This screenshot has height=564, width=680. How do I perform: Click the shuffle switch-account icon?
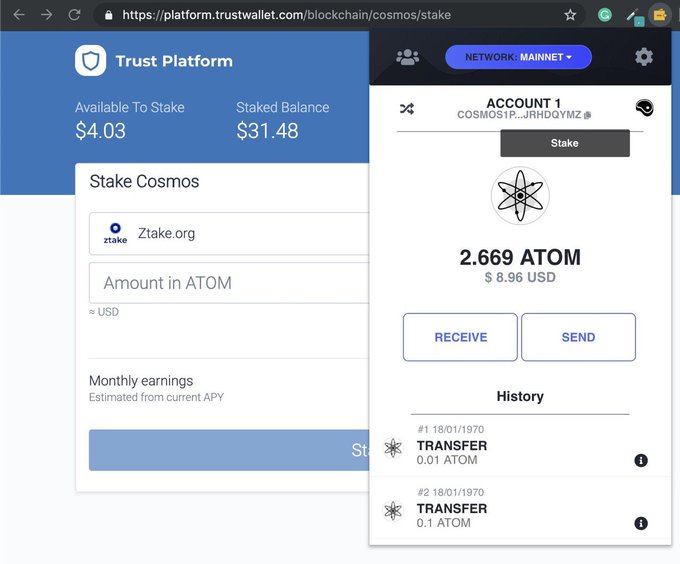click(x=407, y=108)
